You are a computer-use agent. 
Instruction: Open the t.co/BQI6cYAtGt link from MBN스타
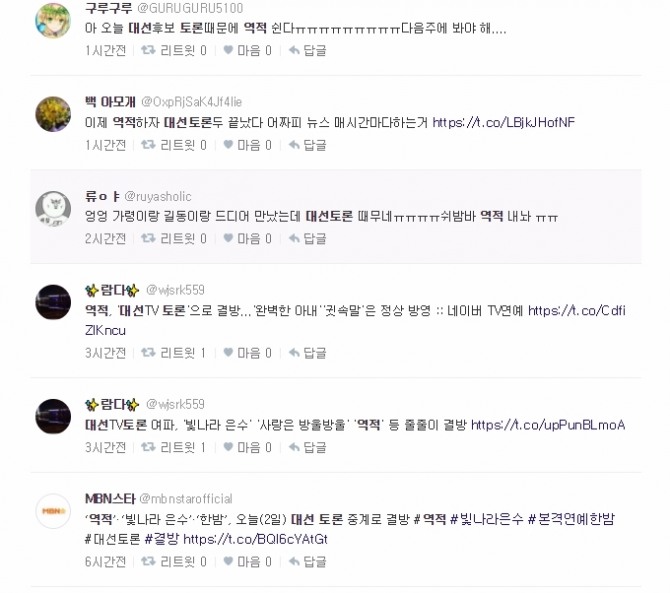[255, 539]
